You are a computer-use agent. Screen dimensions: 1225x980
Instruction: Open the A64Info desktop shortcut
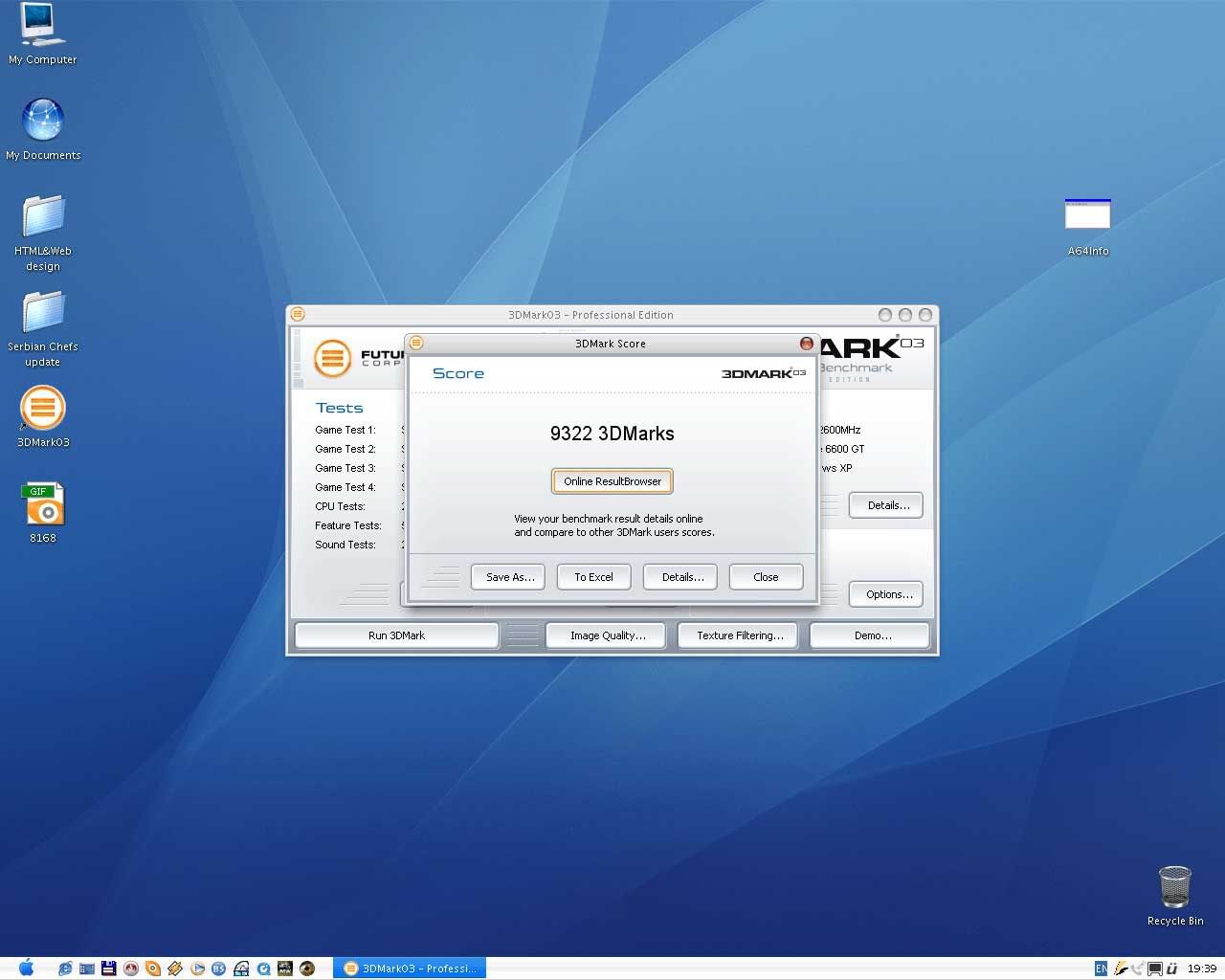click(x=1088, y=227)
